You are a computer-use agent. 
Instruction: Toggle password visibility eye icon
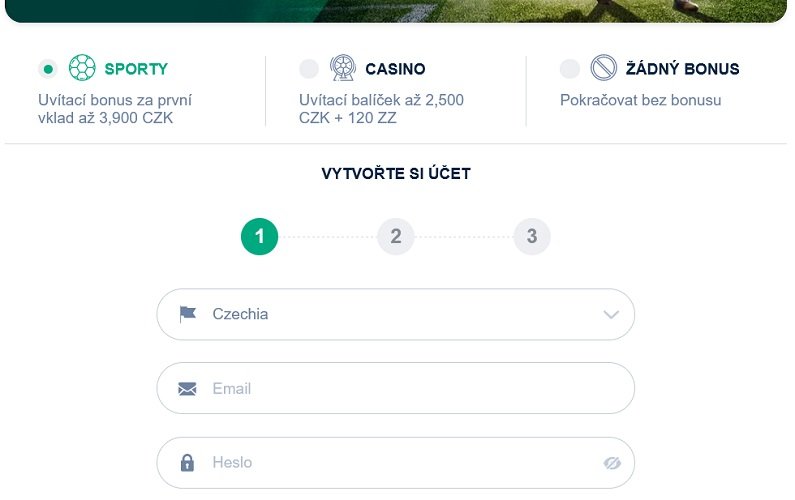(x=613, y=463)
